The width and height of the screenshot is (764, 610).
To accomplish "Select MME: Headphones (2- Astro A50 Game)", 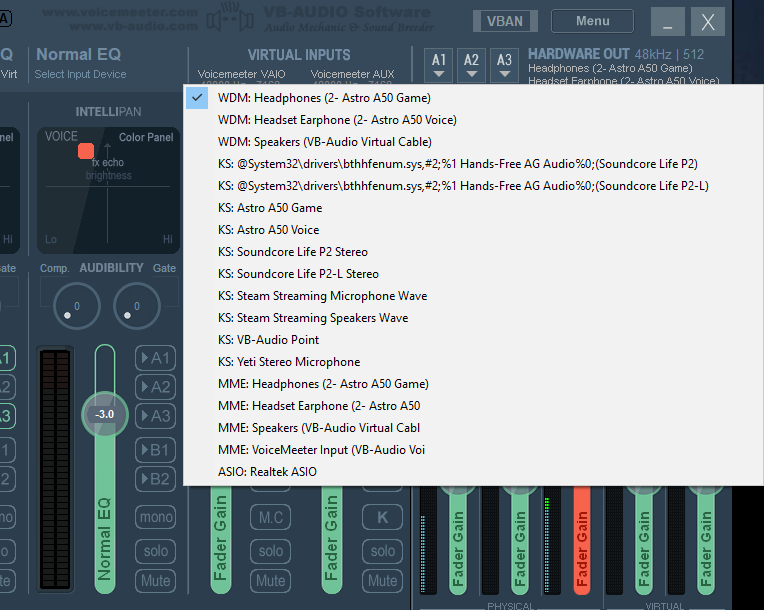I will click(473, 384).
